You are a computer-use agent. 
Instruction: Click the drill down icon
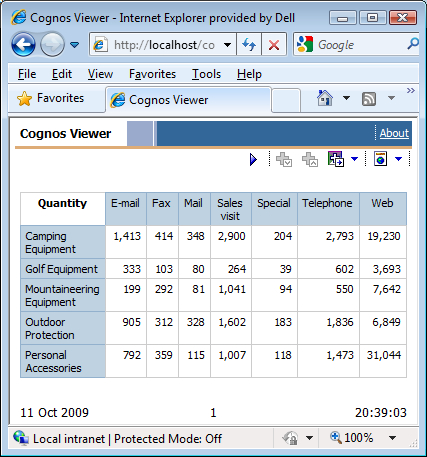(x=284, y=159)
